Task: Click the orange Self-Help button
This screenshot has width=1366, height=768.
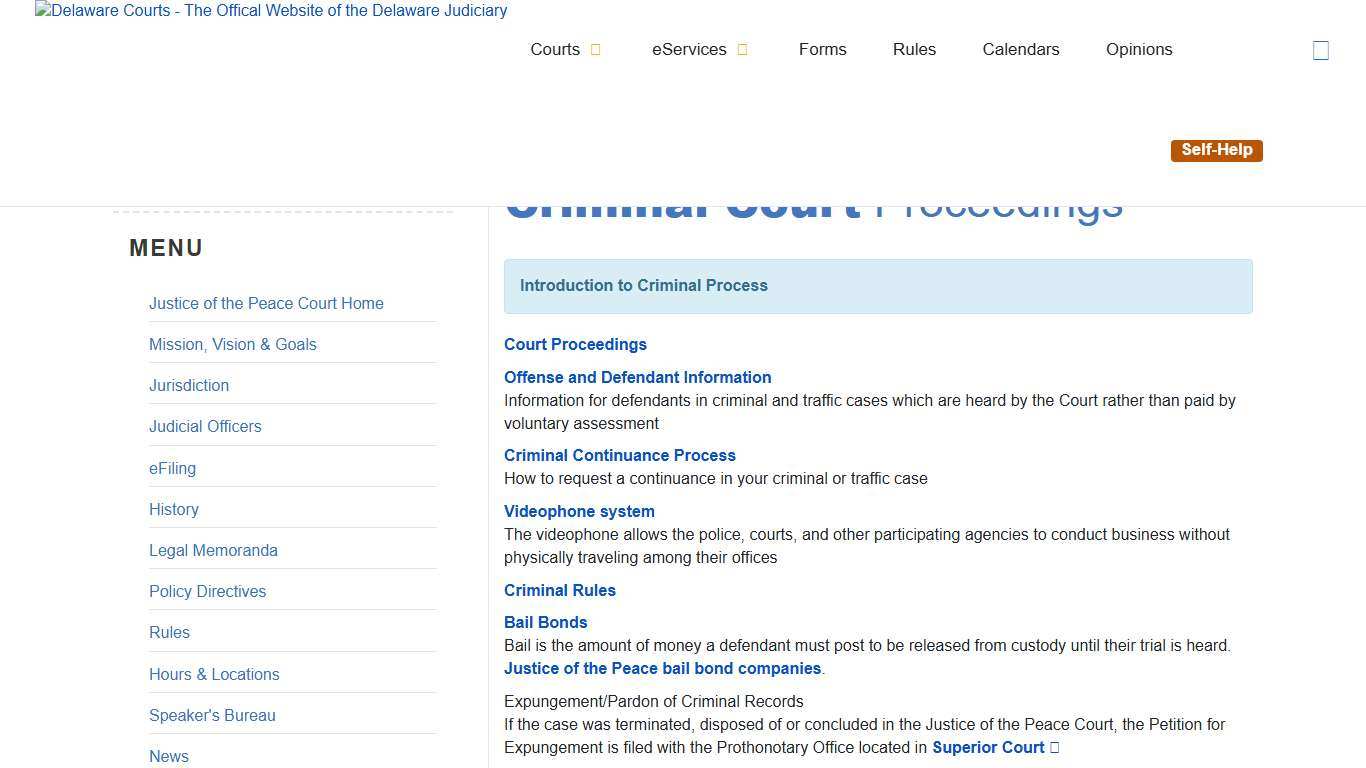Action: tap(1216, 150)
